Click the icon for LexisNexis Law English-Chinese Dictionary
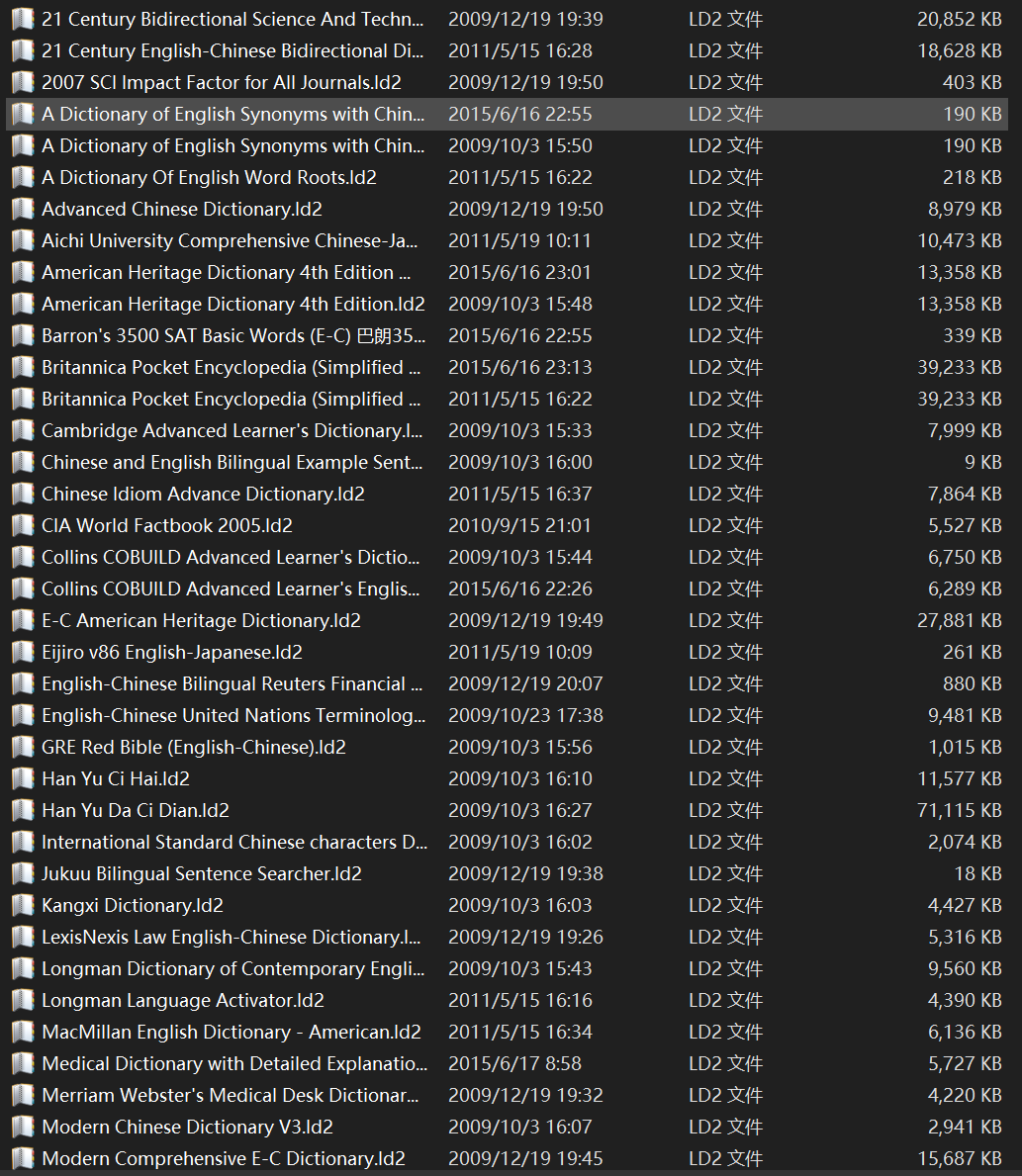The height and width of the screenshot is (1176, 1022). click(x=24, y=937)
